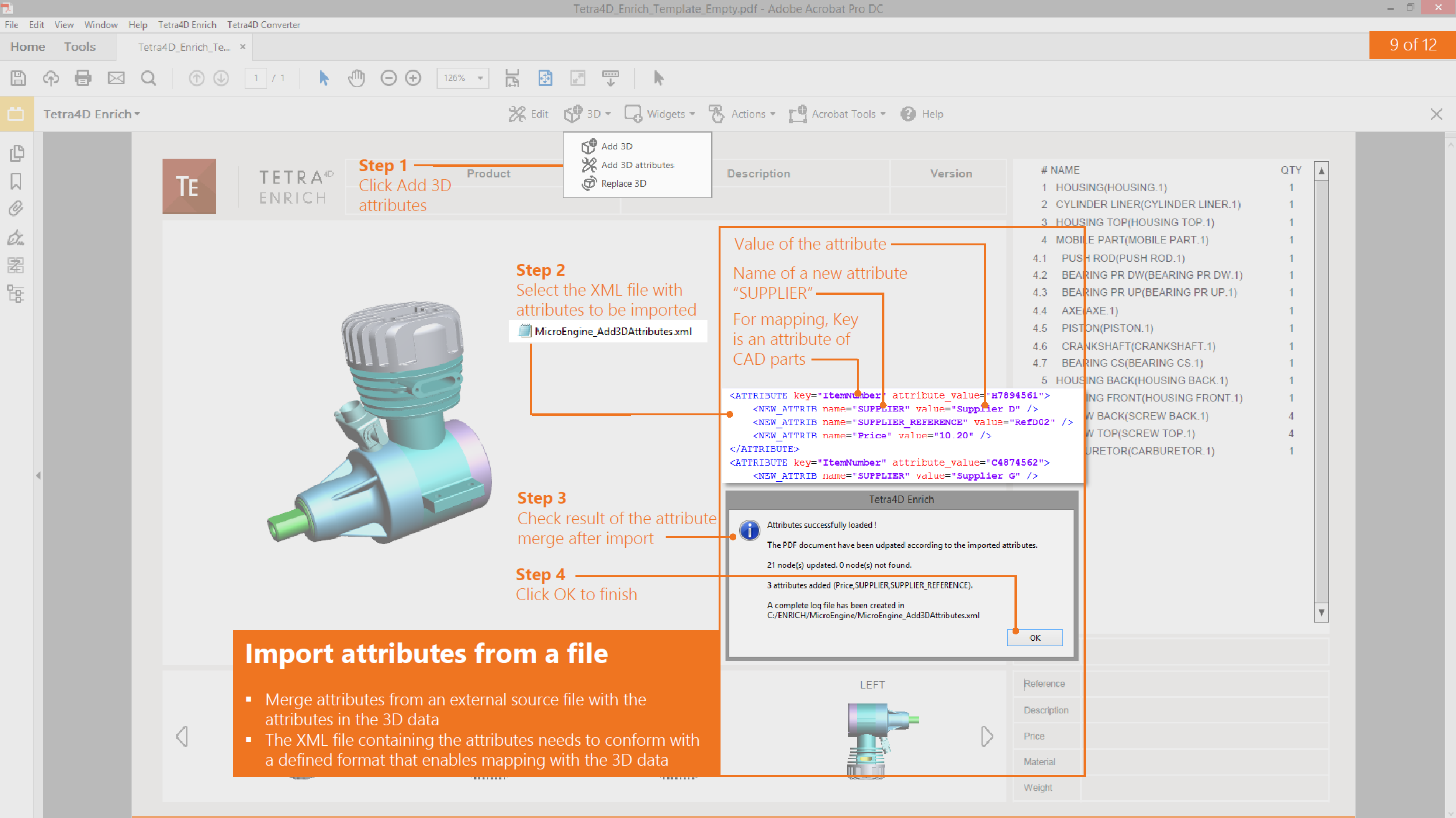Click the Edit tools button

[528, 114]
